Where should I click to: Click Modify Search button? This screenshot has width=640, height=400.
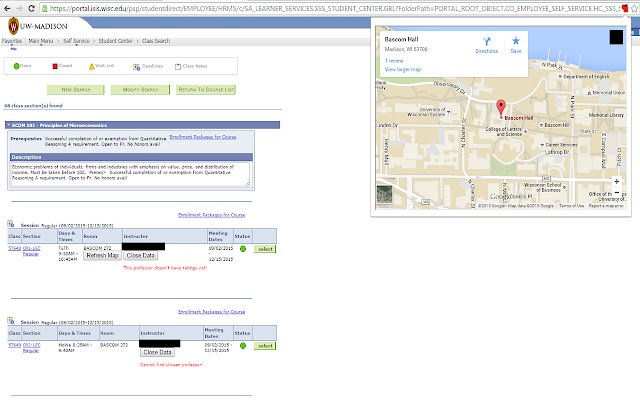pyautogui.click(x=140, y=90)
